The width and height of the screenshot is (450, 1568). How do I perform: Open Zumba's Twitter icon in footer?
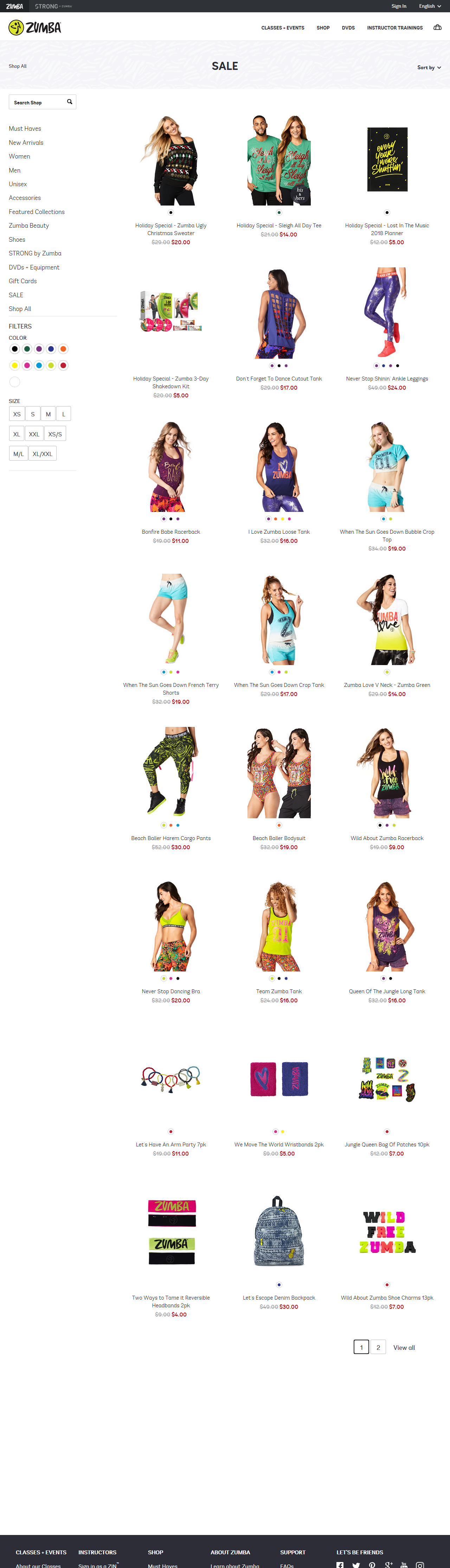356,1565
